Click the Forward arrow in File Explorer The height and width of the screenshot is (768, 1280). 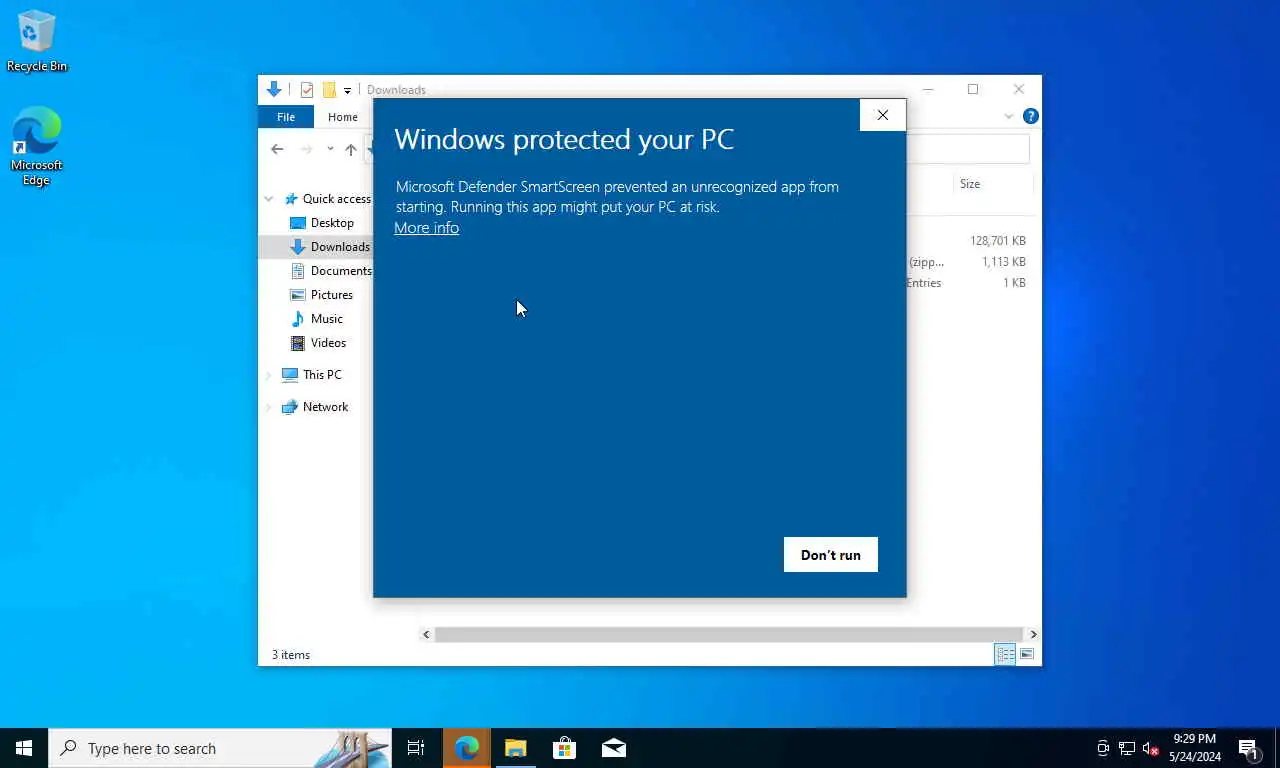point(306,149)
